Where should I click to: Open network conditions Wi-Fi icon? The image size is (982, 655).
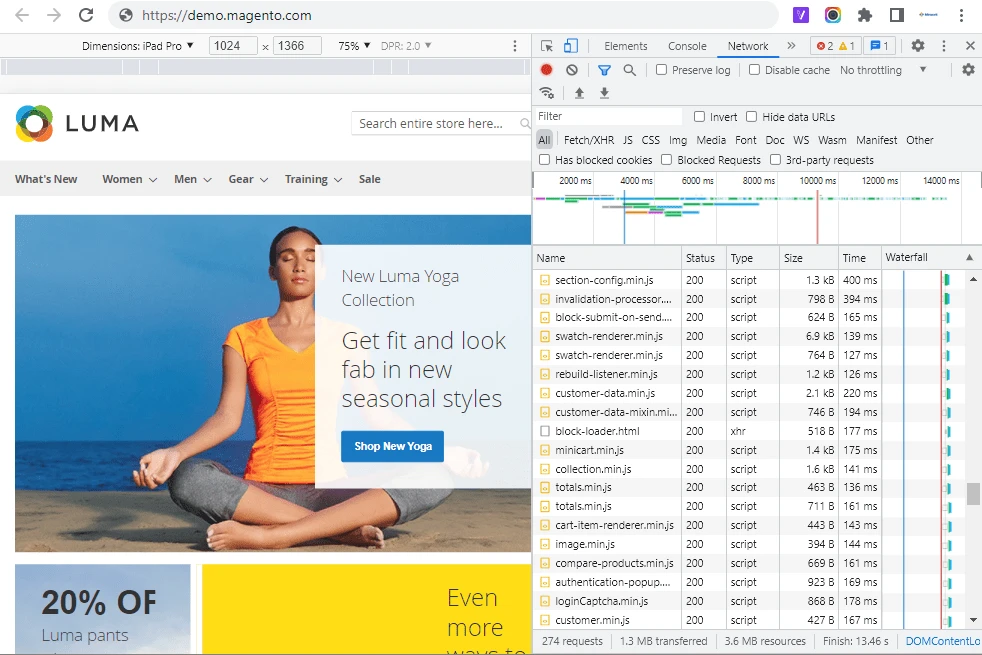[x=547, y=93]
